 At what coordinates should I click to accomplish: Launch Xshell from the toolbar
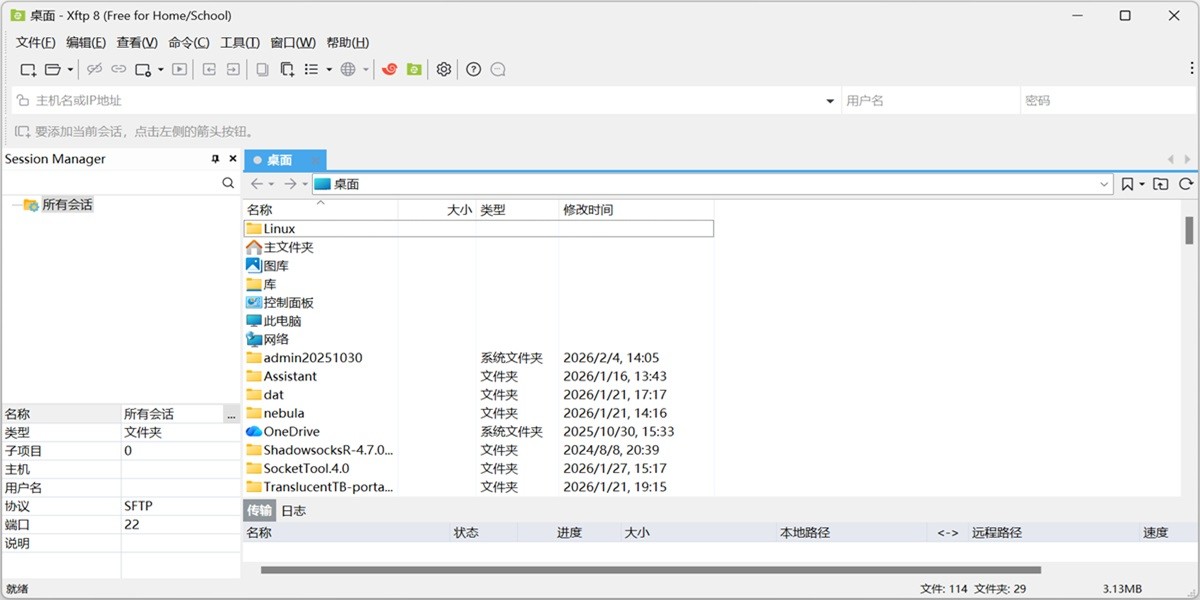[389, 69]
